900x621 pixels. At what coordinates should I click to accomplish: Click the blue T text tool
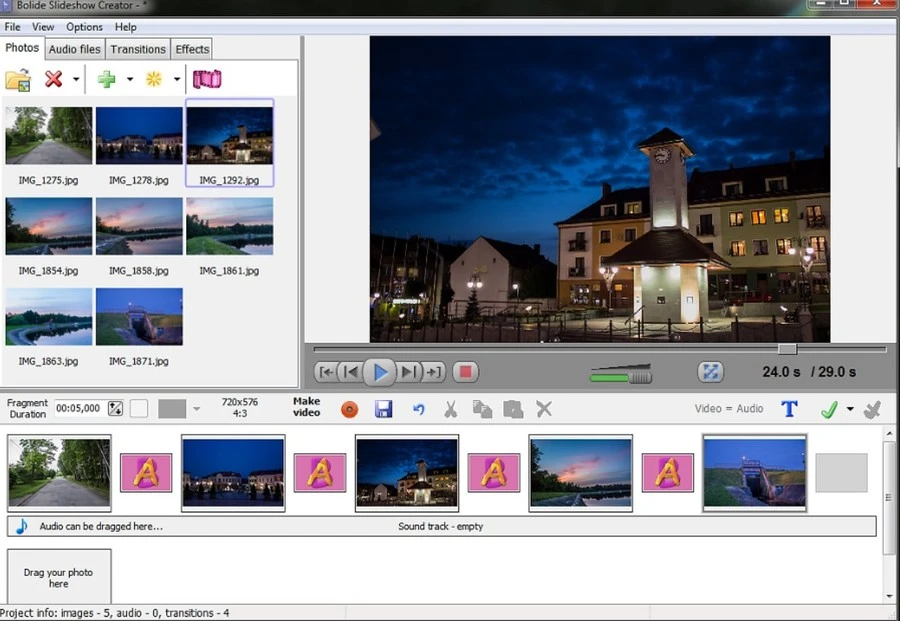pyautogui.click(x=789, y=408)
